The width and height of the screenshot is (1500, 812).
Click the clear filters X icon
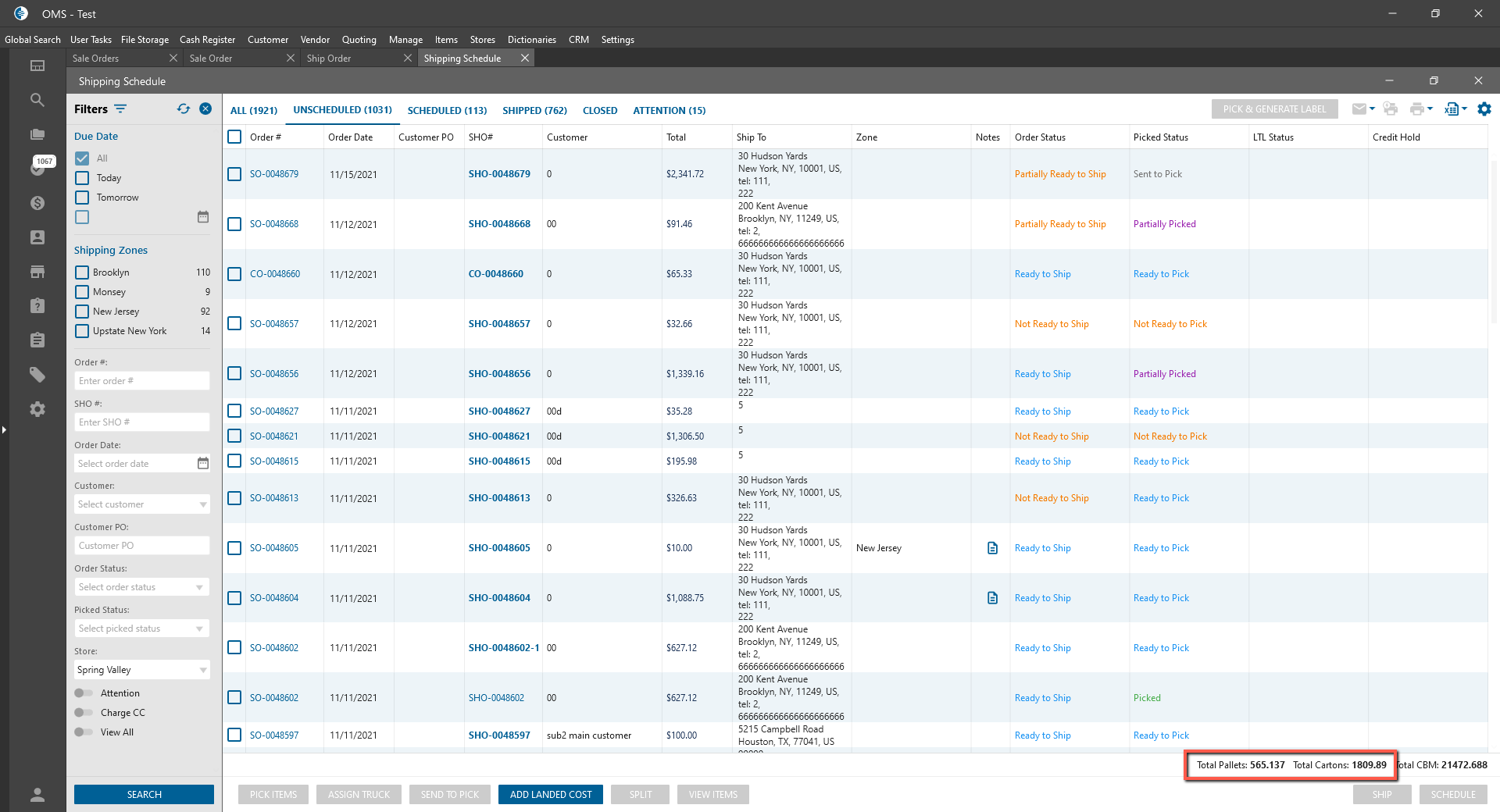click(205, 109)
